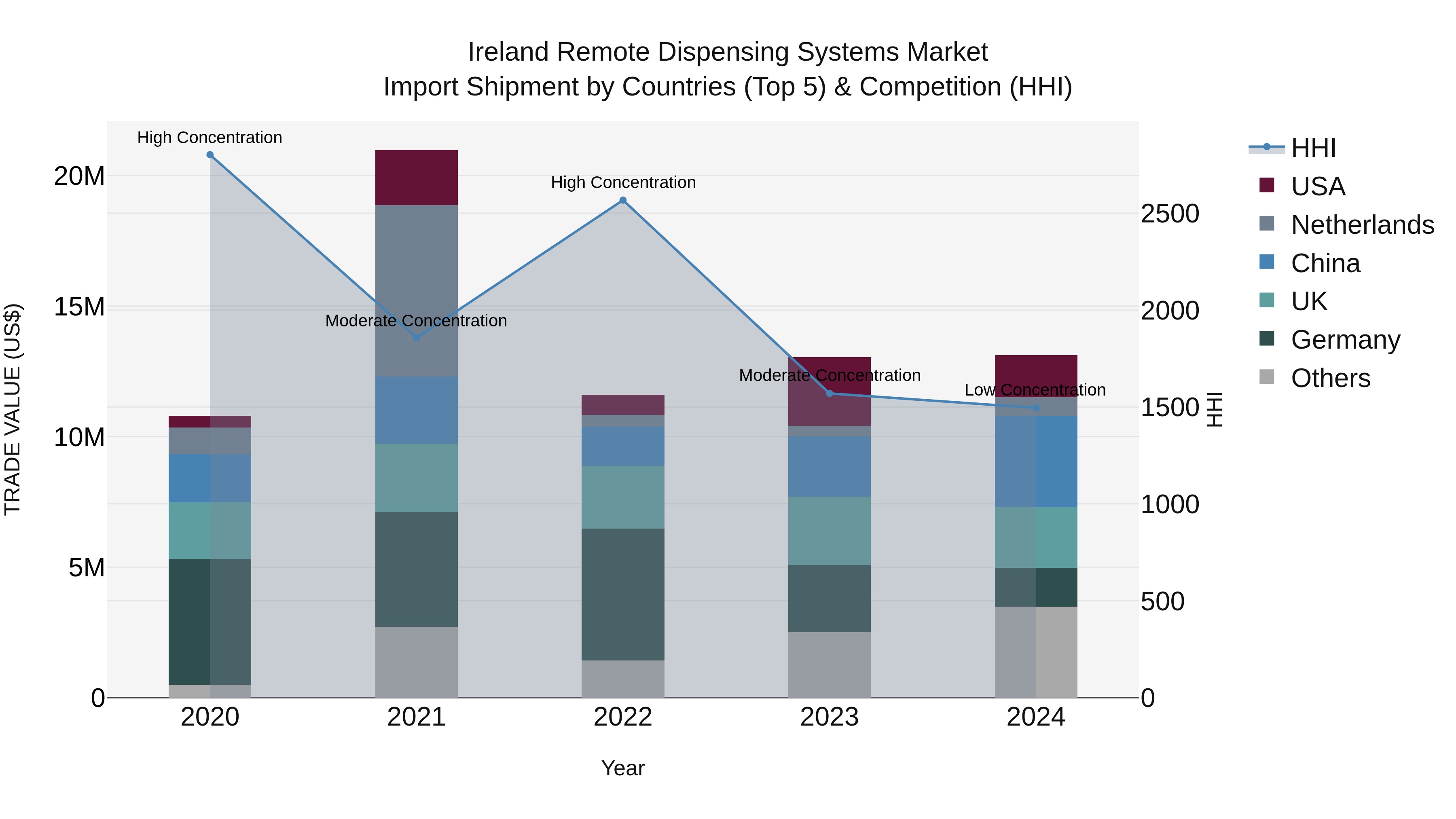Click the China segment of 2021 bar

417,411
